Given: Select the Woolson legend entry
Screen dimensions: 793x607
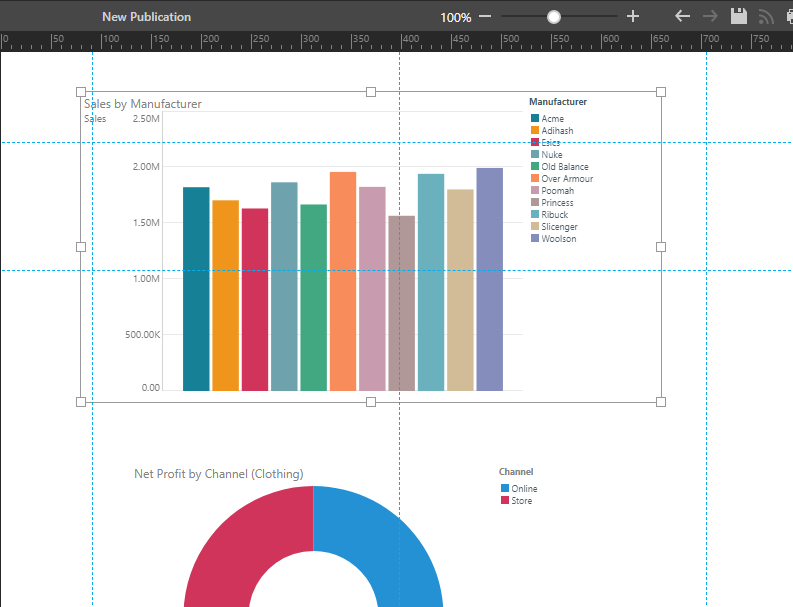Looking at the screenshot, I should 558,239.
